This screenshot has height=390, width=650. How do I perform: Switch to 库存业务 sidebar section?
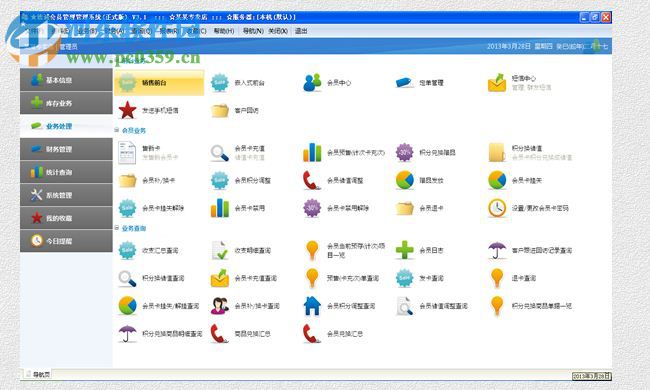pyautogui.click(x=66, y=103)
